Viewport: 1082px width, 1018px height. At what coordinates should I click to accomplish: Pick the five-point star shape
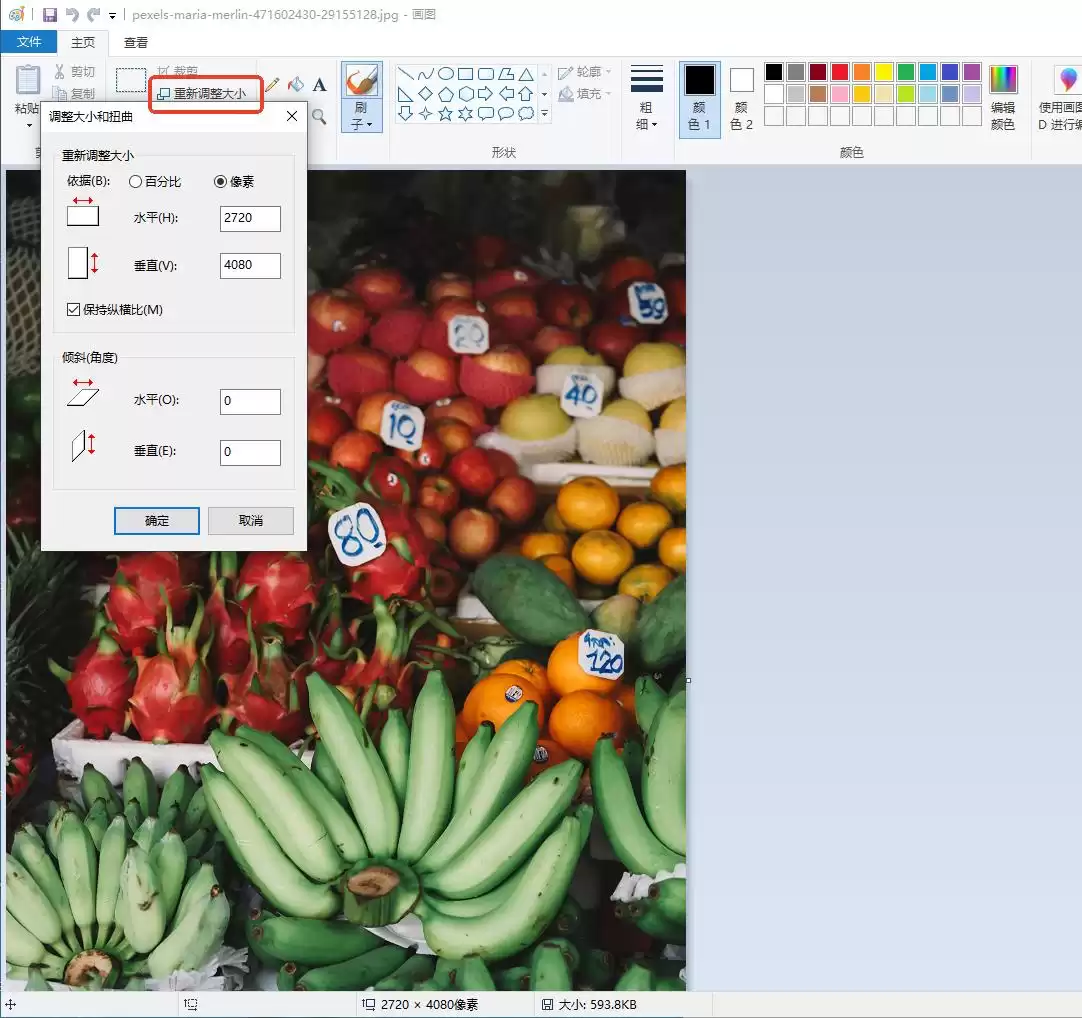coord(445,114)
